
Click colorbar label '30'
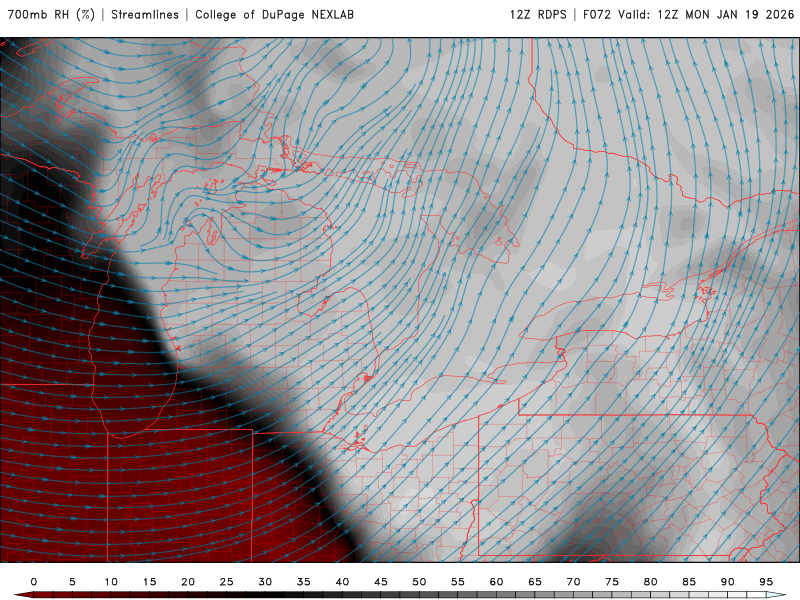(x=265, y=582)
